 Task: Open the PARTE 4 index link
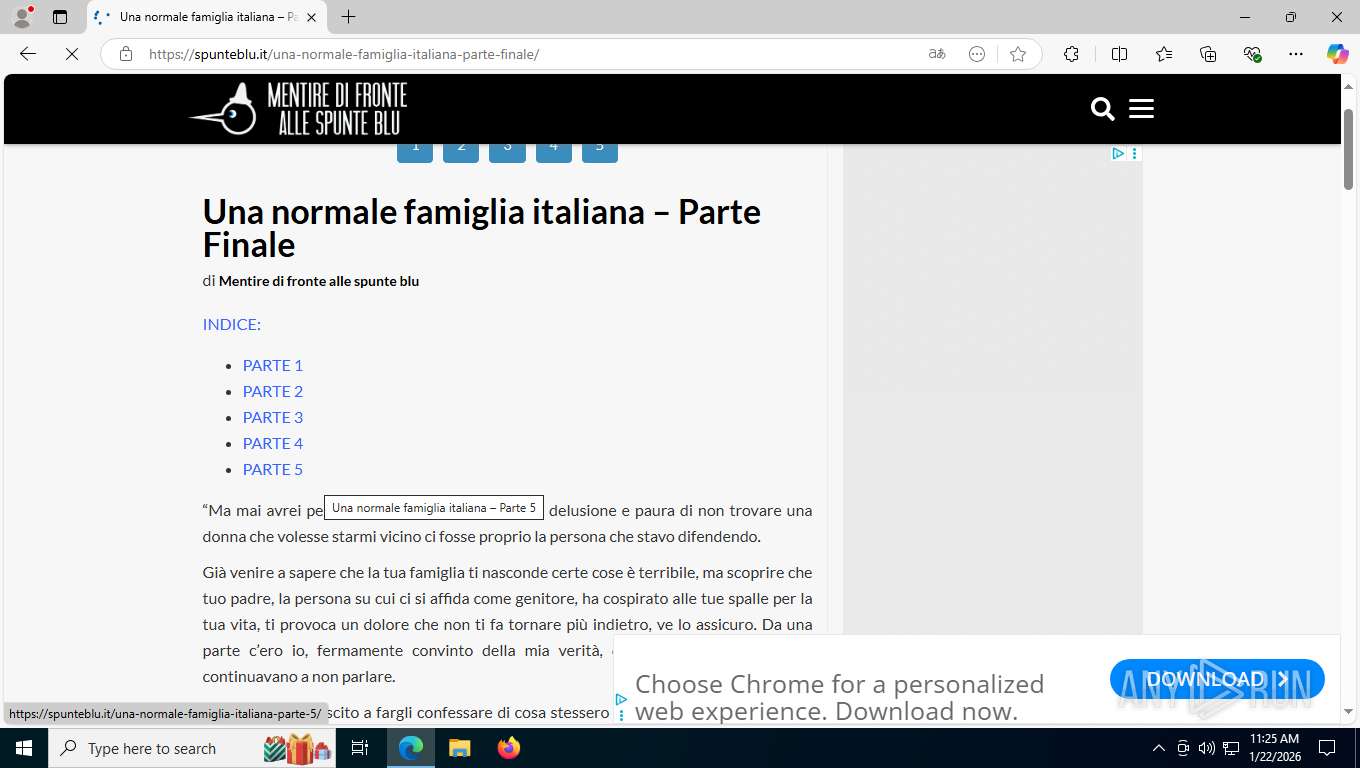point(273,443)
